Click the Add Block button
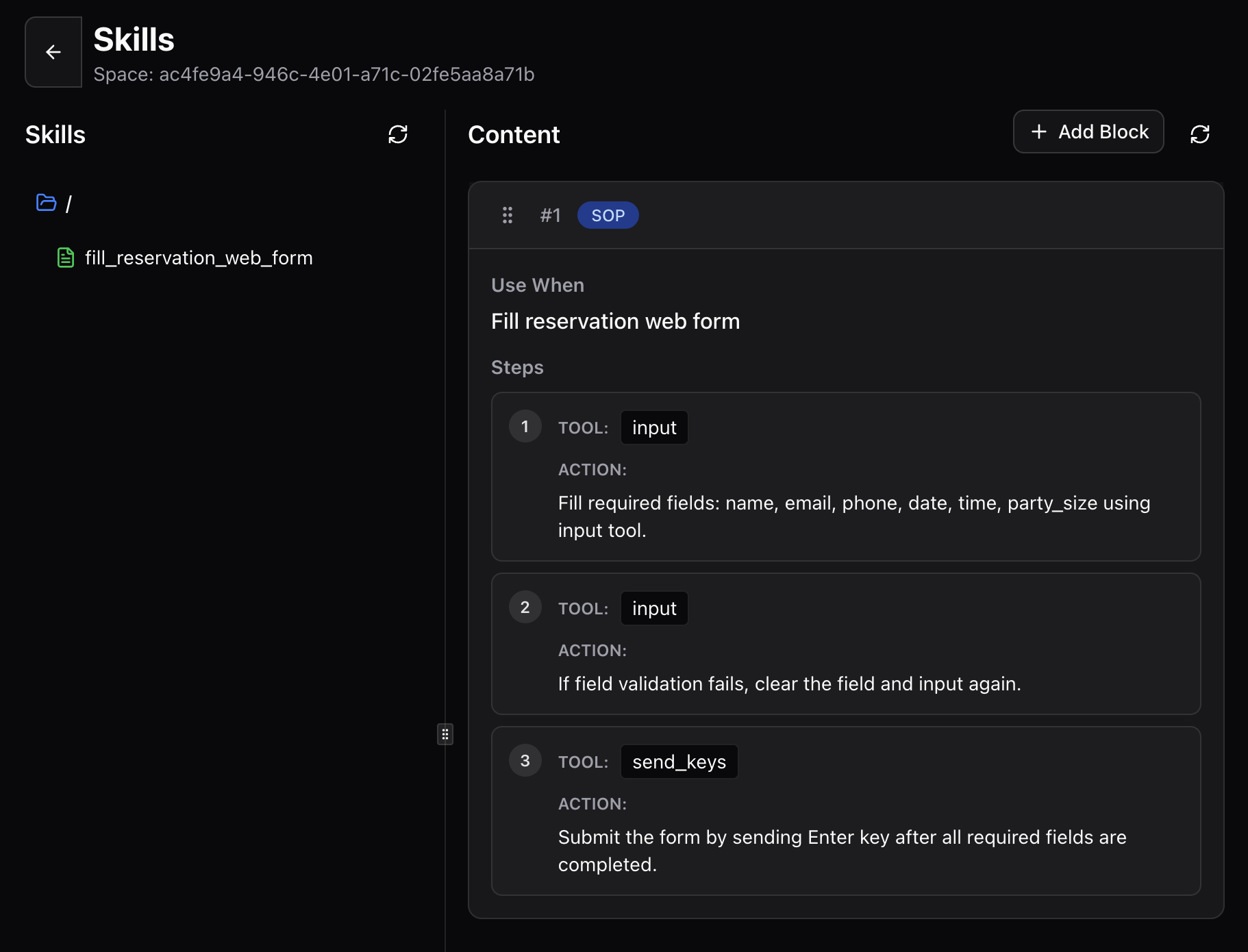Image resolution: width=1248 pixels, height=952 pixels. click(x=1088, y=131)
